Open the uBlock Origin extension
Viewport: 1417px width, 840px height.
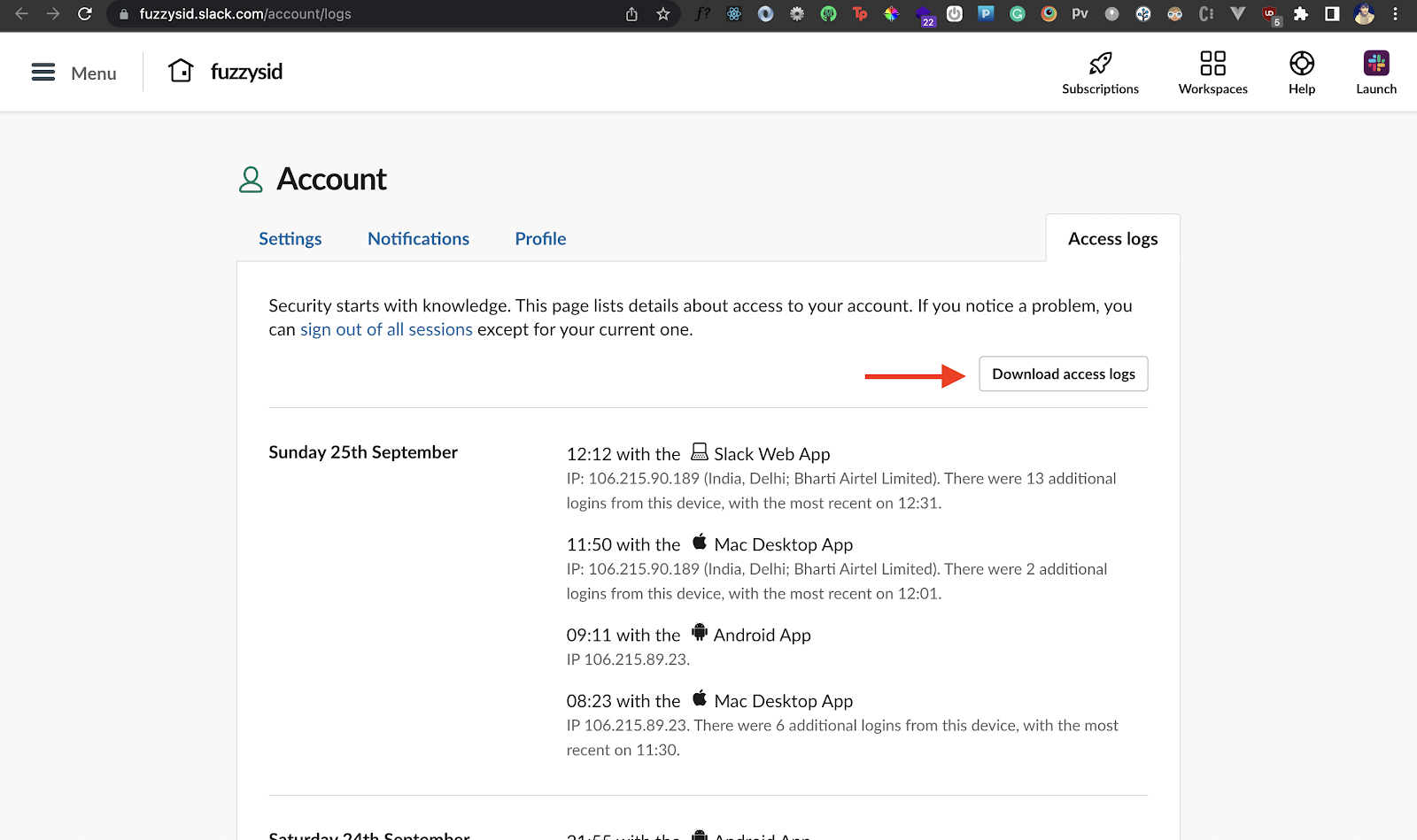tap(1270, 14)
